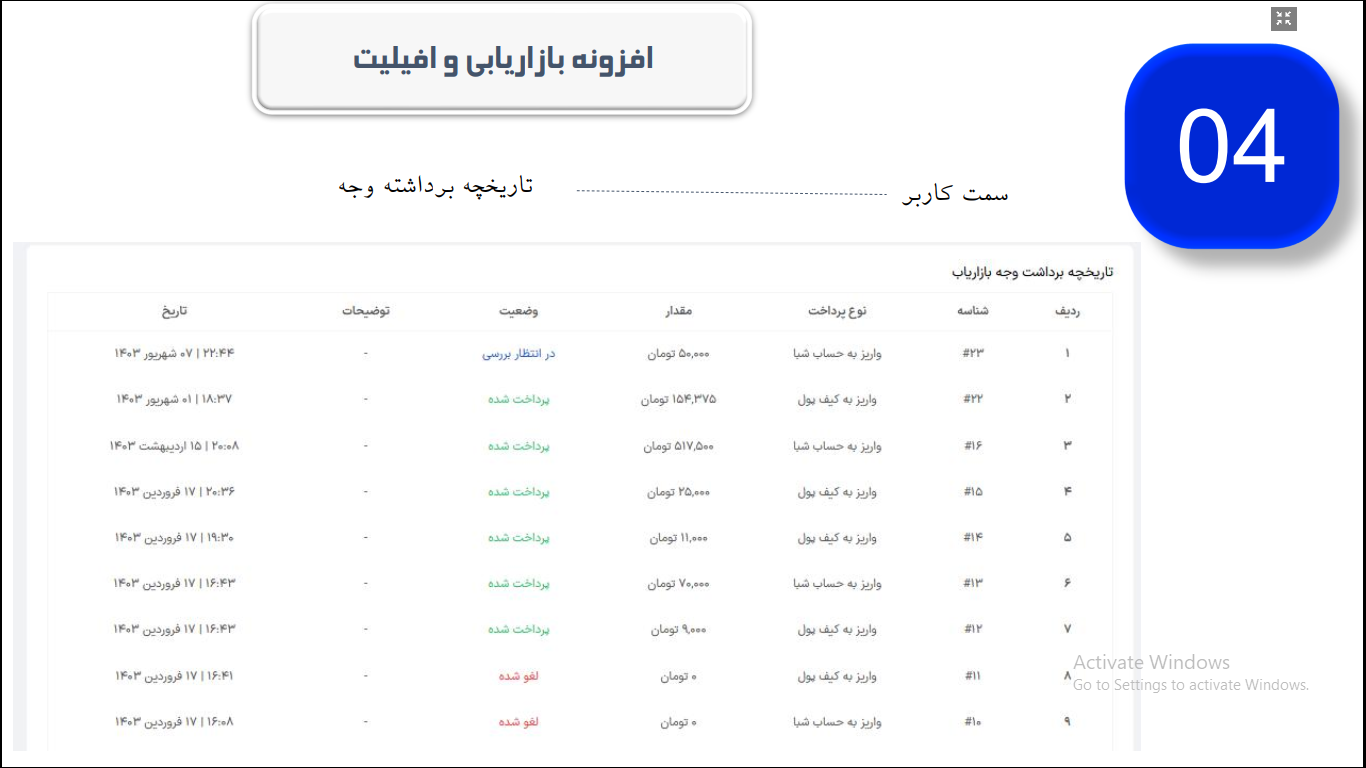The height and width of the screenshot is (768, 1366).
Task: Click the وضعیت column header
Action: coord(519,311)
